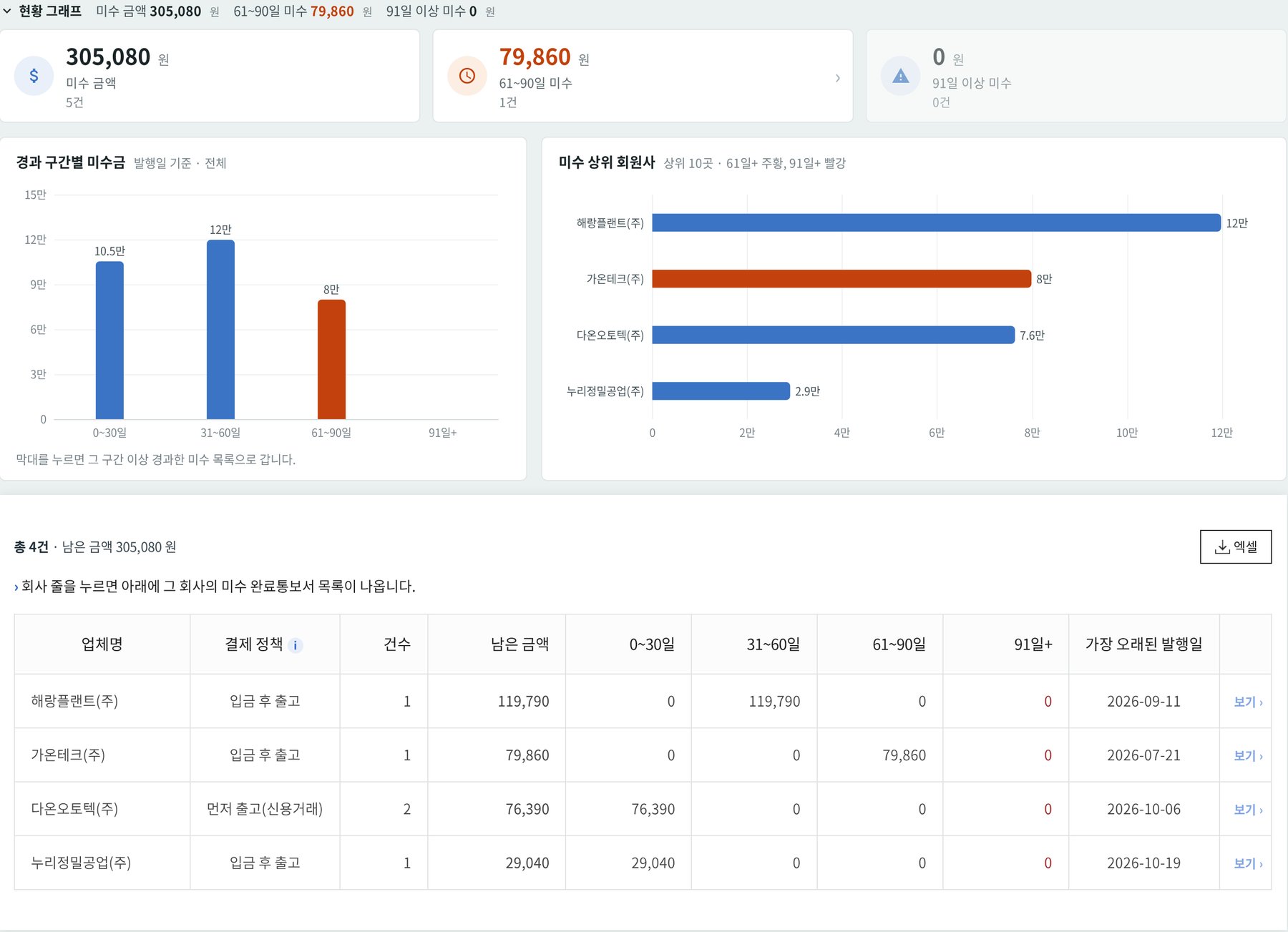Collapse the 현황 그래프 section chevron
This screenshot has height=932, width=1288.
point(7,11)
